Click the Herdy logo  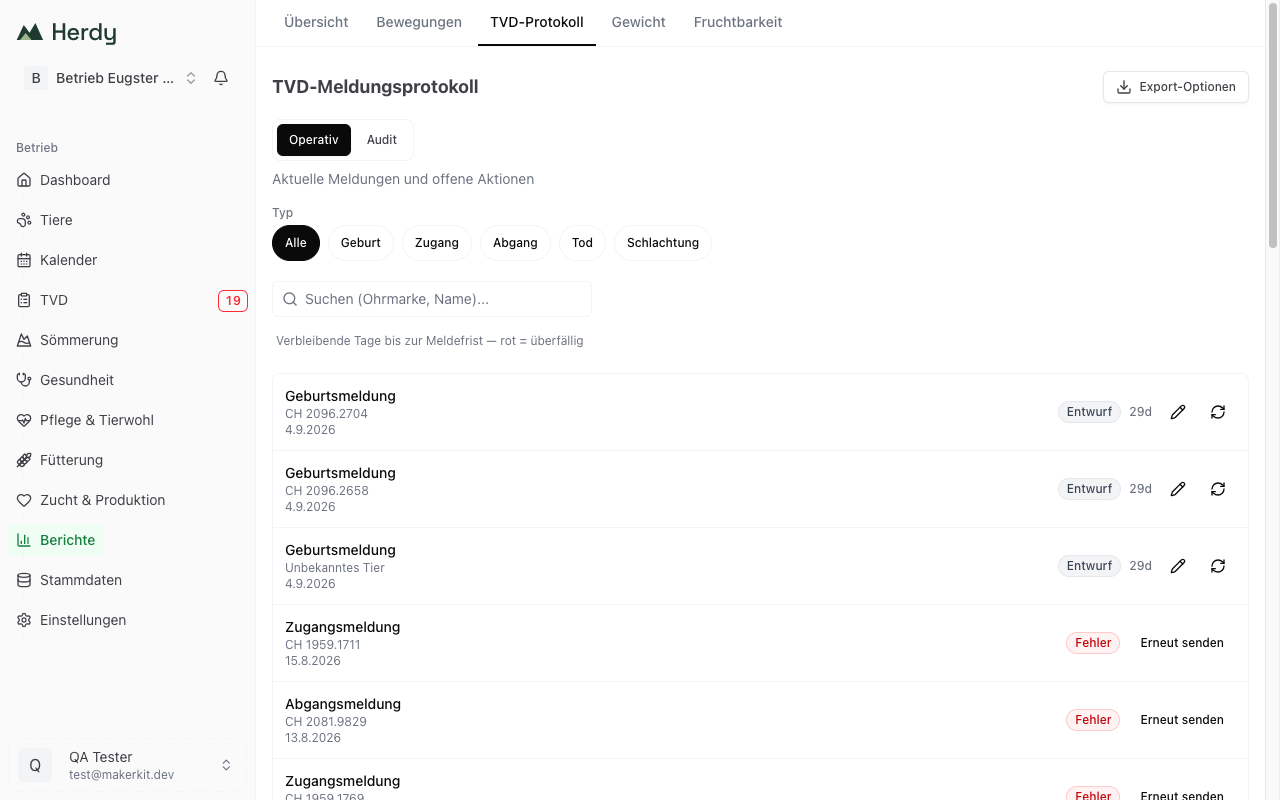coord(66,33)
